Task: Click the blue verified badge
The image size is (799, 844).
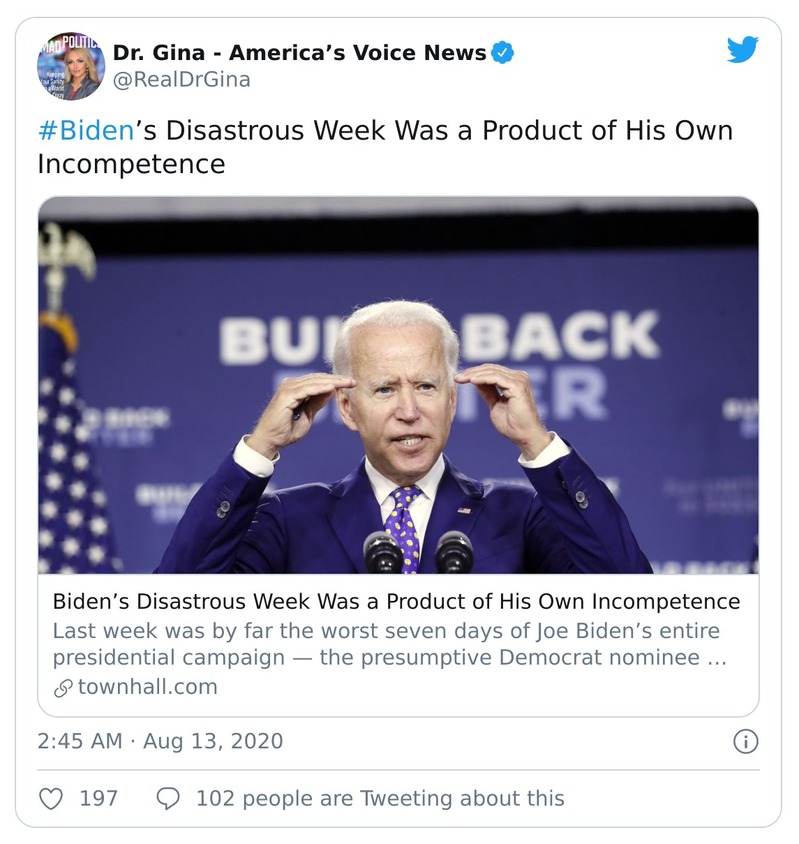Action: (x=502, y=52)
